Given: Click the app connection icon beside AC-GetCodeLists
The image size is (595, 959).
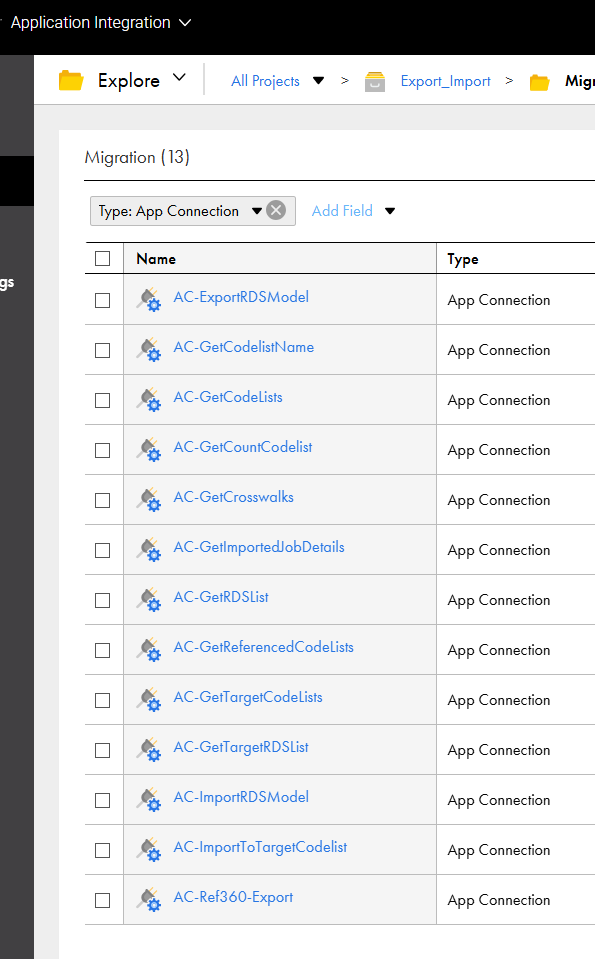Looking at the screenshot, I should click(149, 400).
